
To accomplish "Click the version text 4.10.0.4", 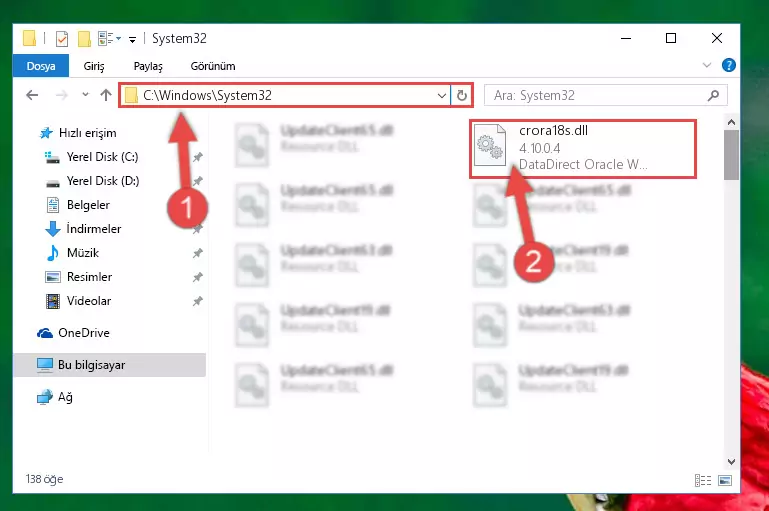I will 539,148.
